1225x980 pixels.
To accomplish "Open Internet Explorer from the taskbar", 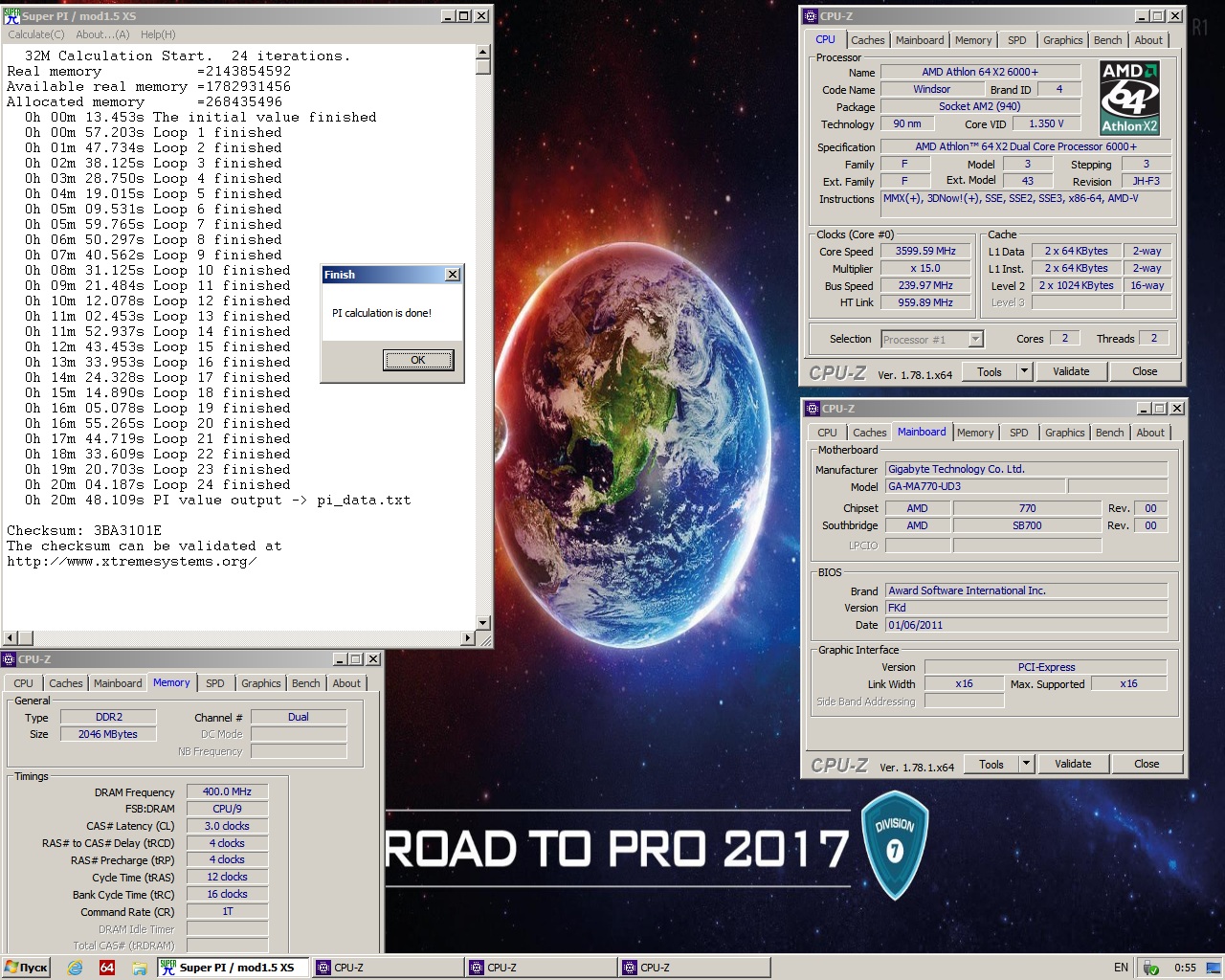I will pos(76,968).
